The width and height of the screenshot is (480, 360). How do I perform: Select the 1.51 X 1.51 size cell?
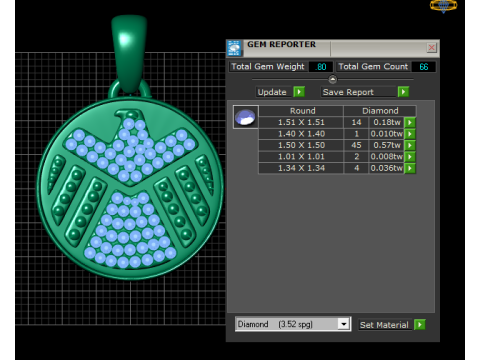(x=301, y=122)
